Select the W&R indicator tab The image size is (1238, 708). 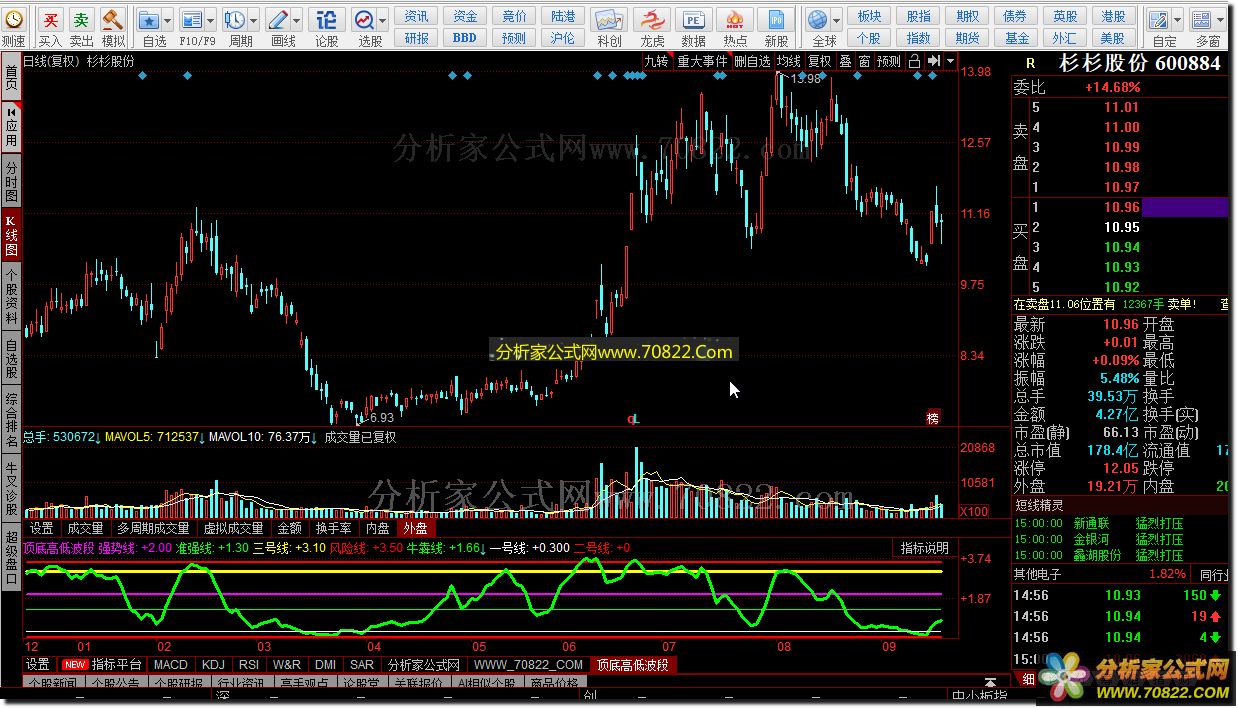[286, 664]
